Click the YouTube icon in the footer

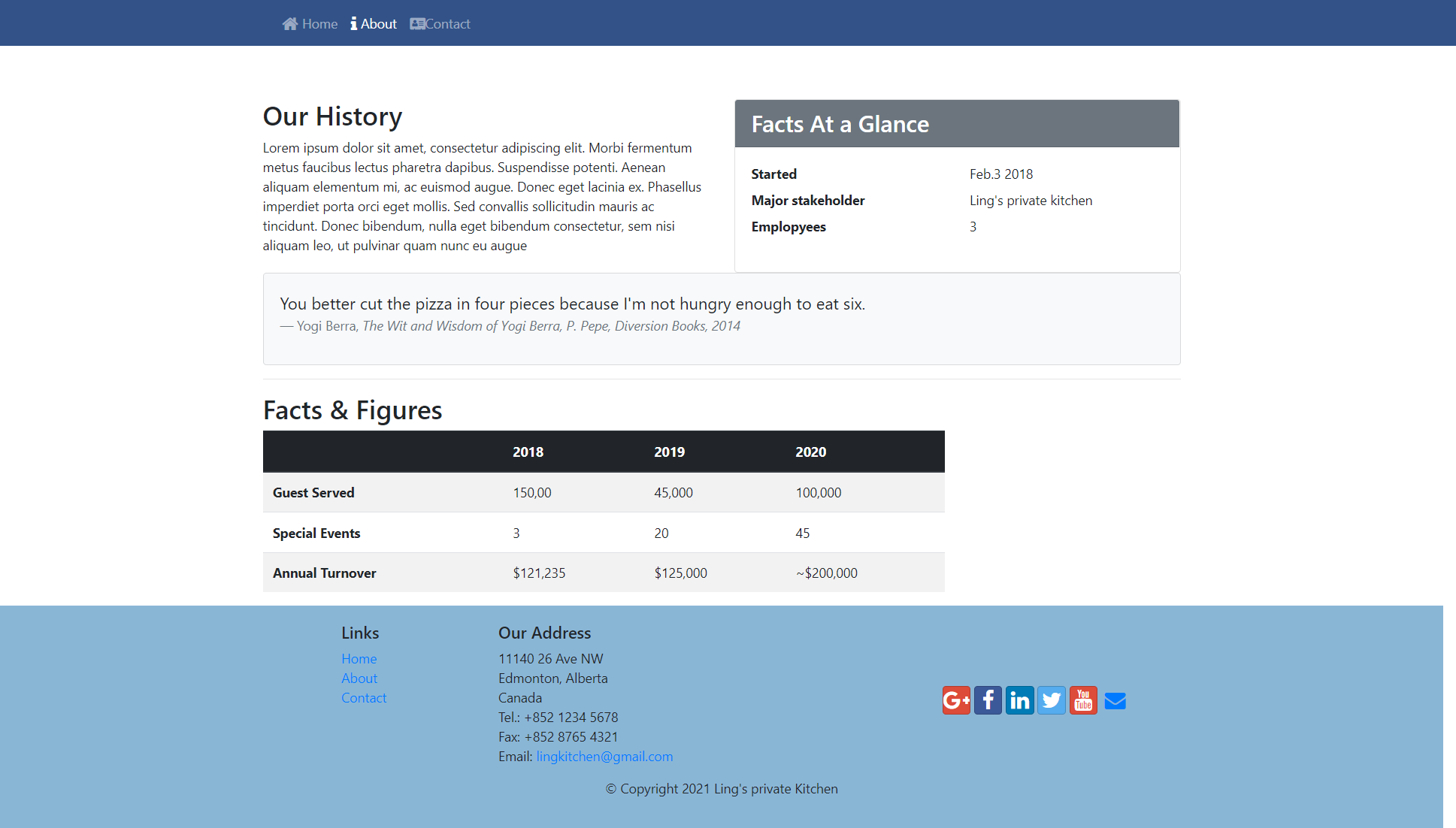[1082, 700]
